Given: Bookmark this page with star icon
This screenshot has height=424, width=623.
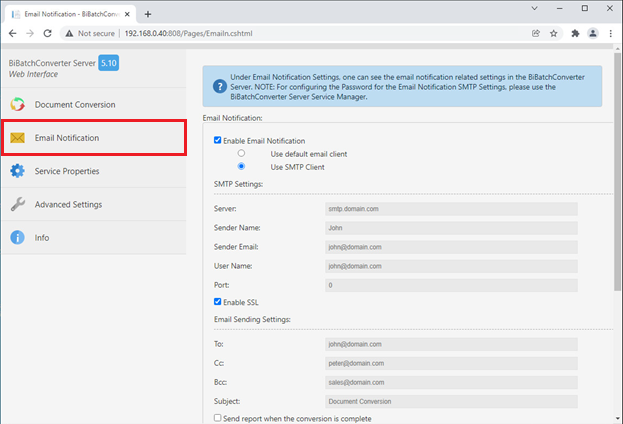Looking at the screenshot, I should [x=554, y=33].
